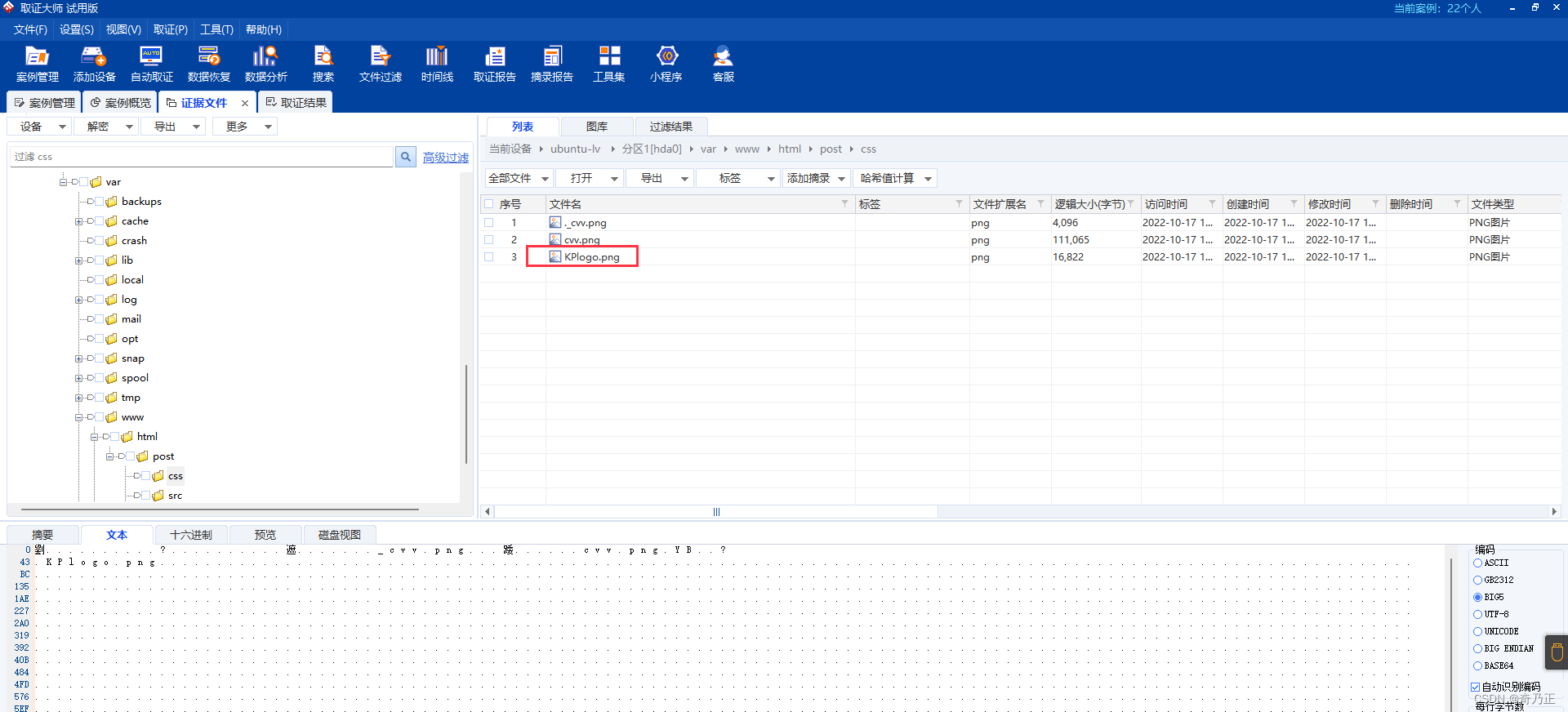
Task: Open the 案例管理 toolbar icon
Action: pos(37,64)
